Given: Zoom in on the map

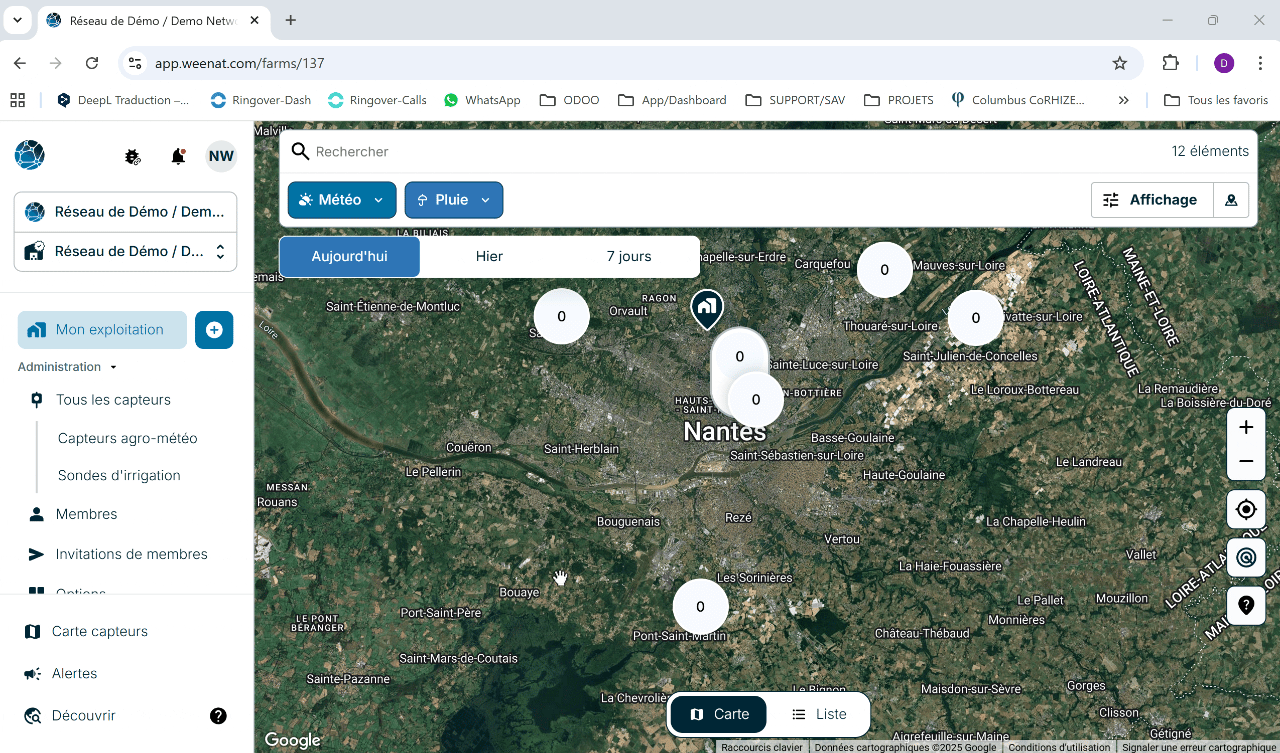Looking at the screenshot, I should point(1246,427).
